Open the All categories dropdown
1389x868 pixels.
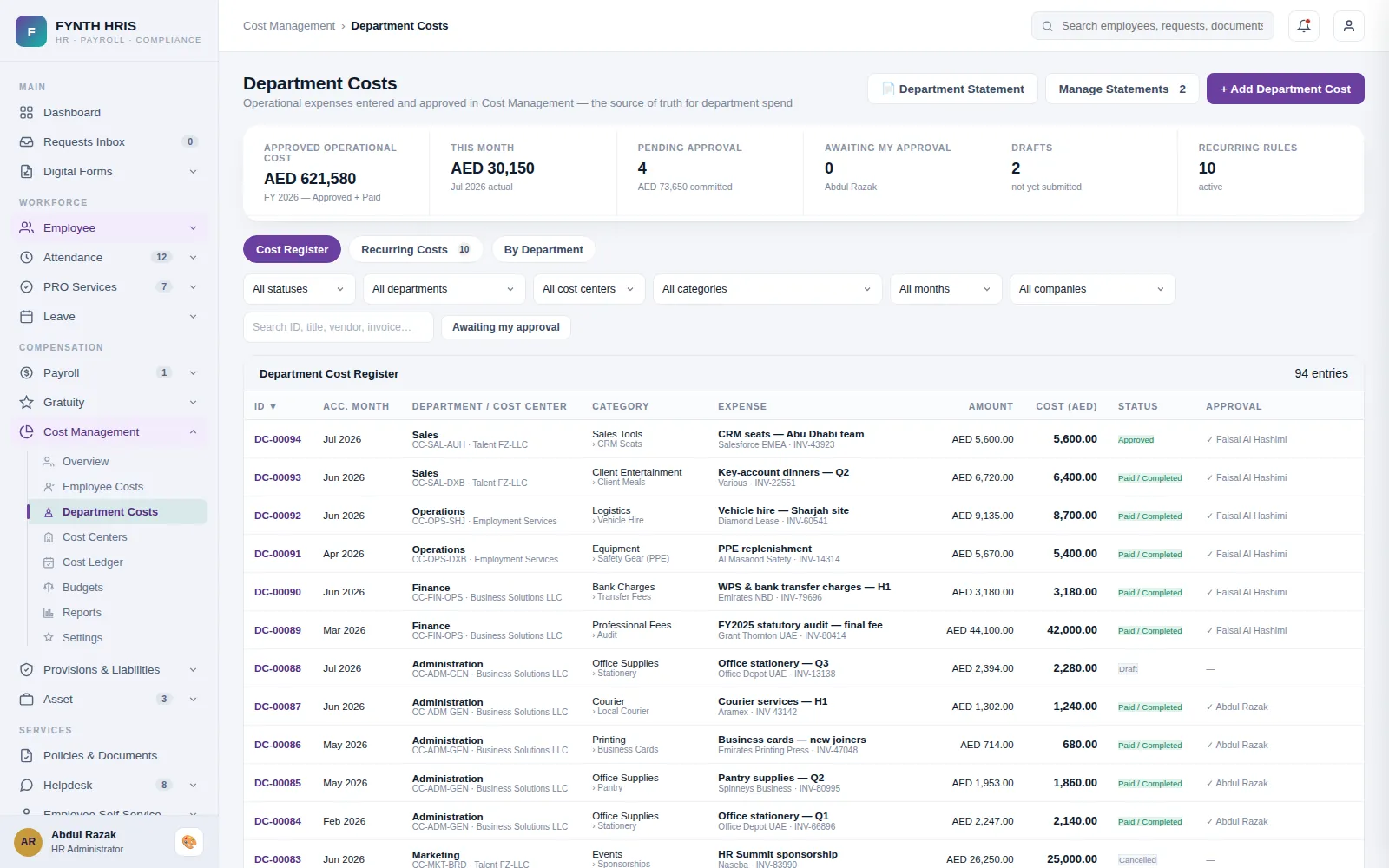pyautogui.click(x=767, y=289)
